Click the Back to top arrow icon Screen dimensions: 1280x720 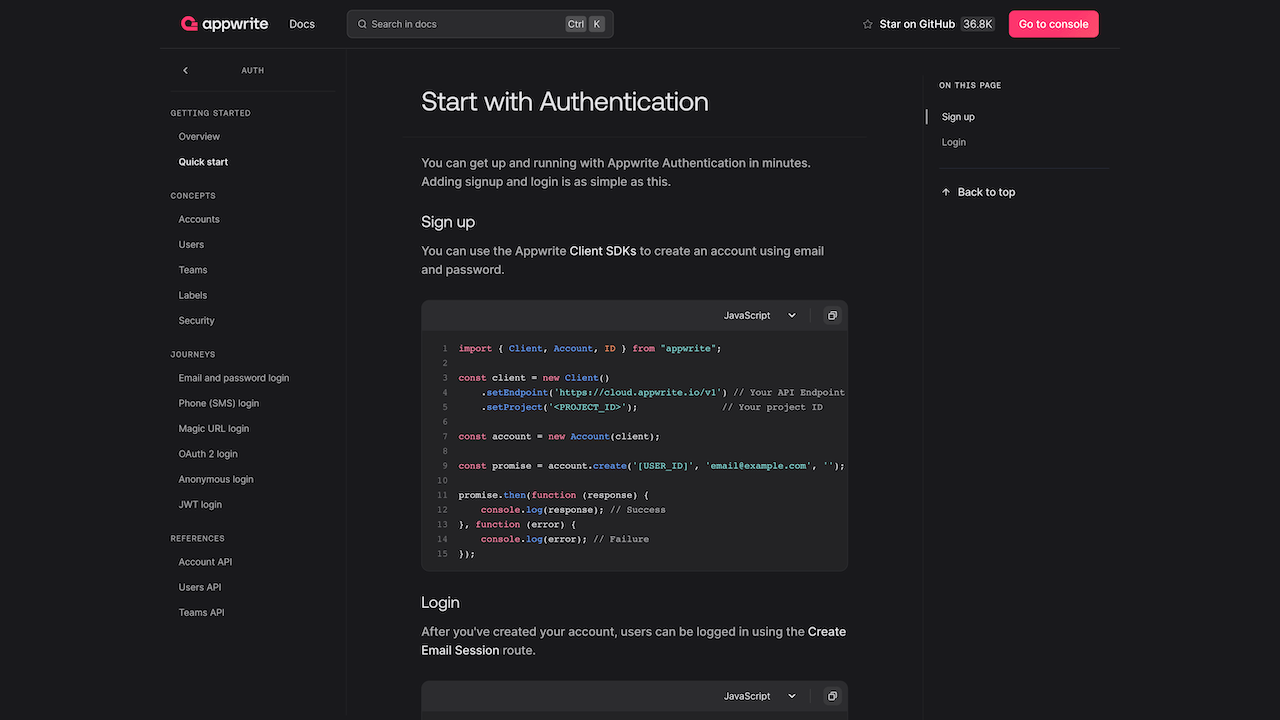(x=946, y=192)
